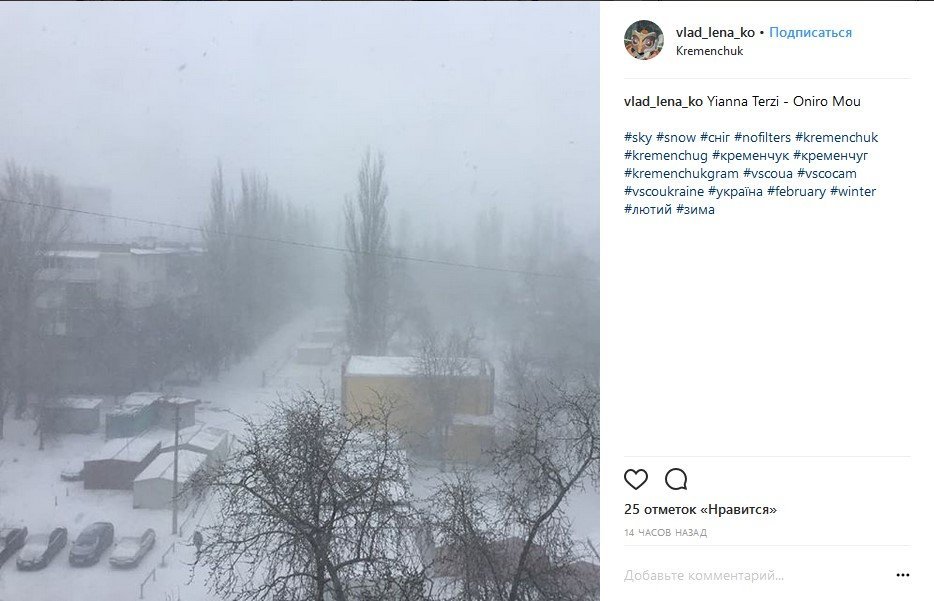
Task: Open comments via the speech bubble icon
Action: click(x=676, y=479)
